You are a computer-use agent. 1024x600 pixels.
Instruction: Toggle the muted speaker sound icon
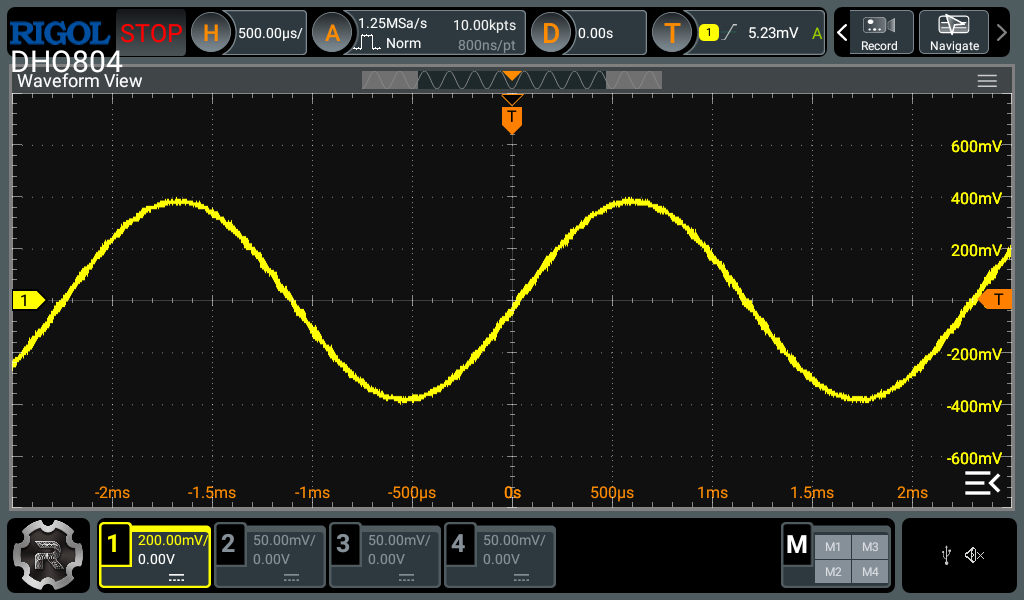click(974, 556)
